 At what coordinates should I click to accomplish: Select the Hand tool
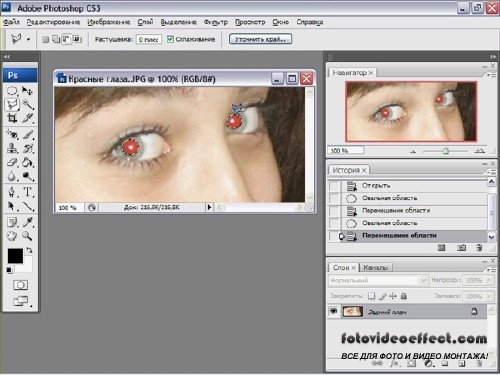click(x=12, y=236)
